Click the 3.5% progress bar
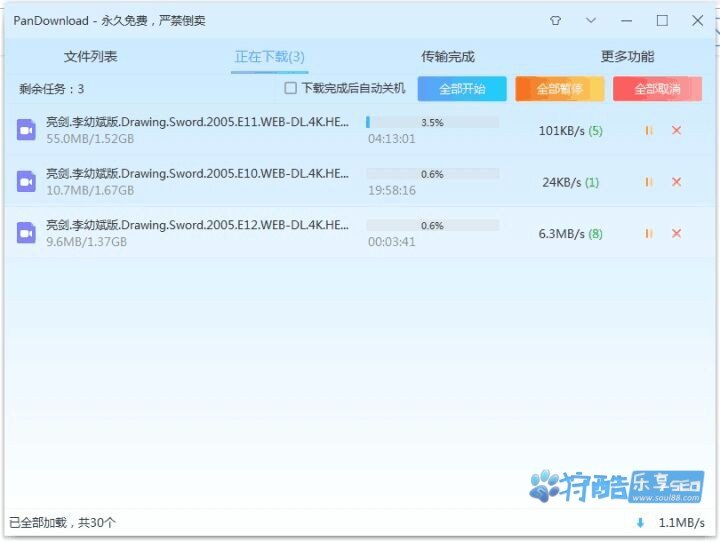Viewport: 720px width, 542px height. 433,122
